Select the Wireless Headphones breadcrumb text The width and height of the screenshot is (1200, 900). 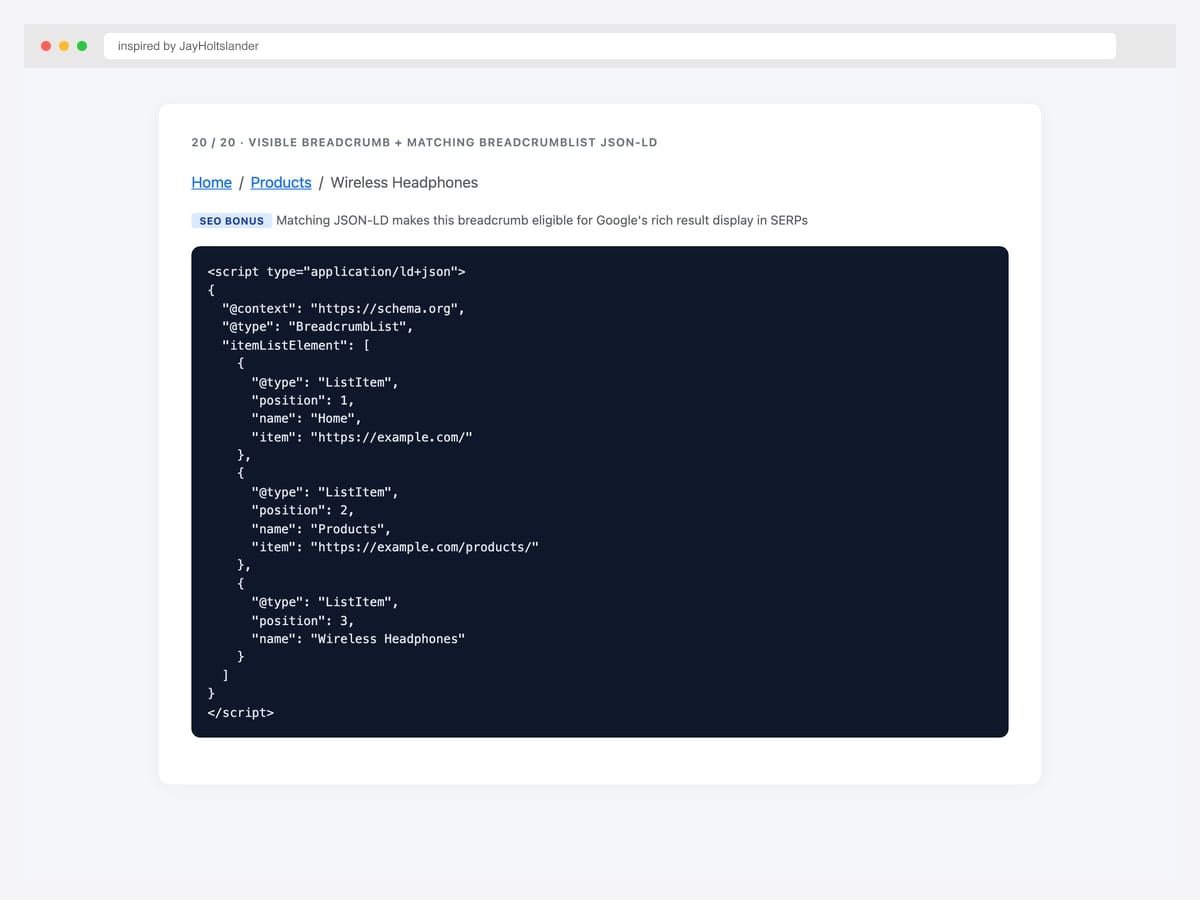pos(404,182)
